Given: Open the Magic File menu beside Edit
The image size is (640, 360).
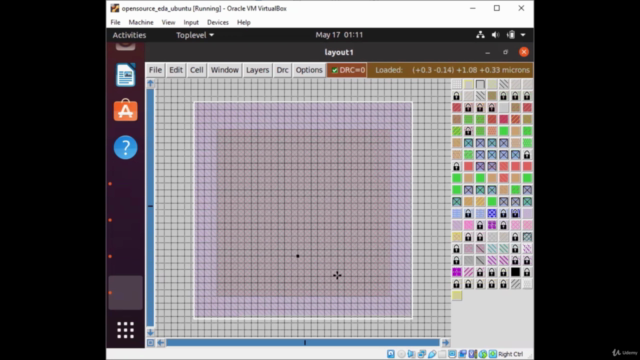Looking at the screenshot, I should coord(155,70).
